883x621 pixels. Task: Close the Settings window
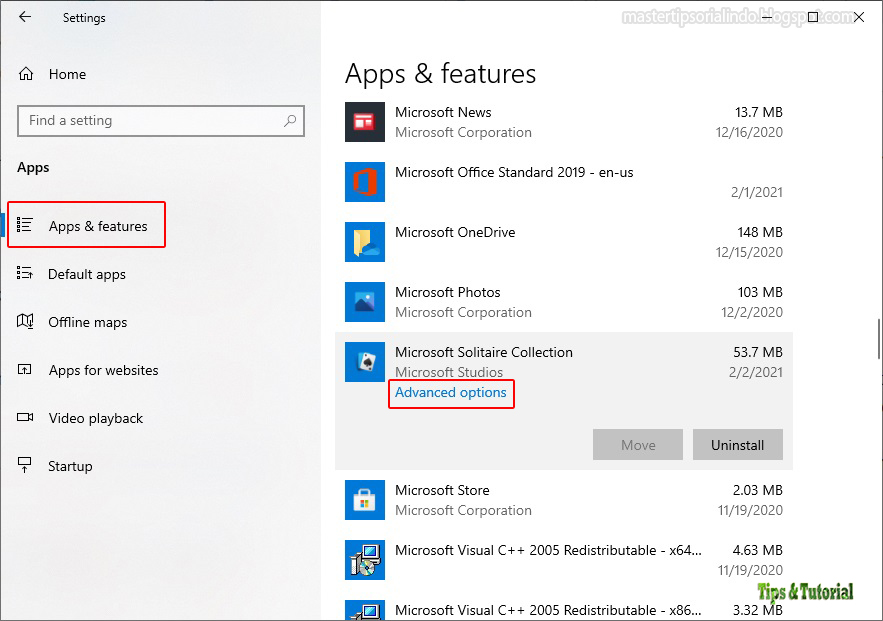(x=859, y=17)
